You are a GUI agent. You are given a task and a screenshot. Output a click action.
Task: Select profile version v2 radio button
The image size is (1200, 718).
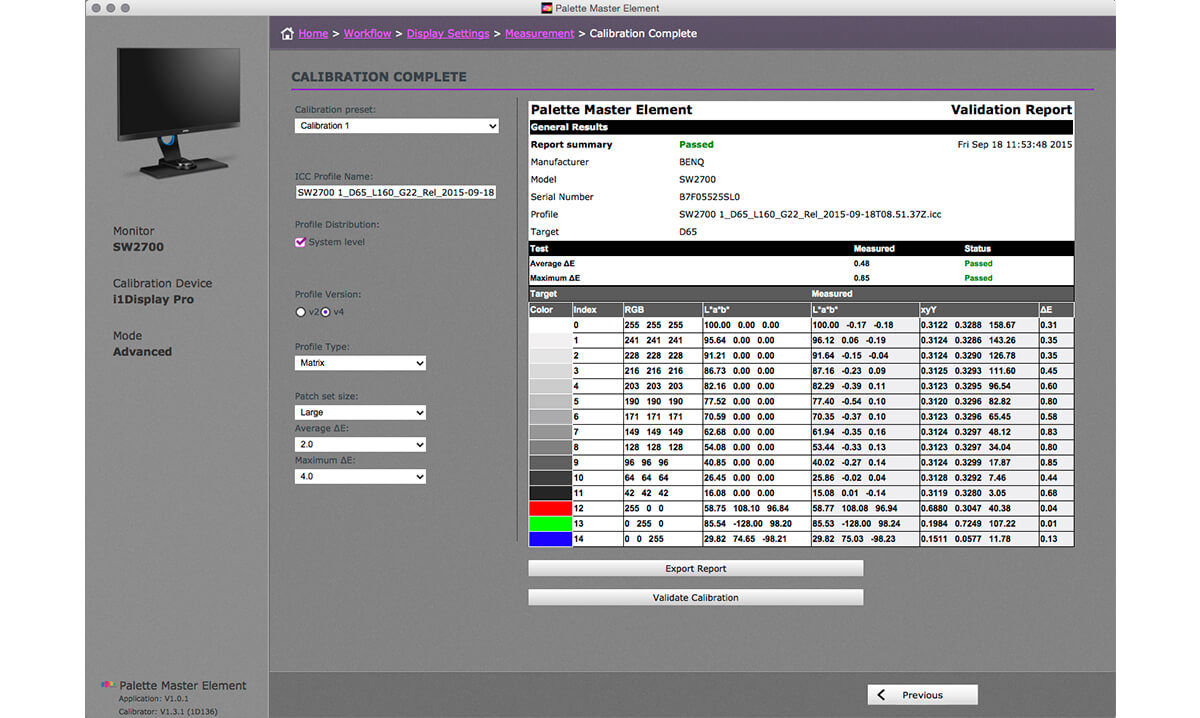(300, 312)
